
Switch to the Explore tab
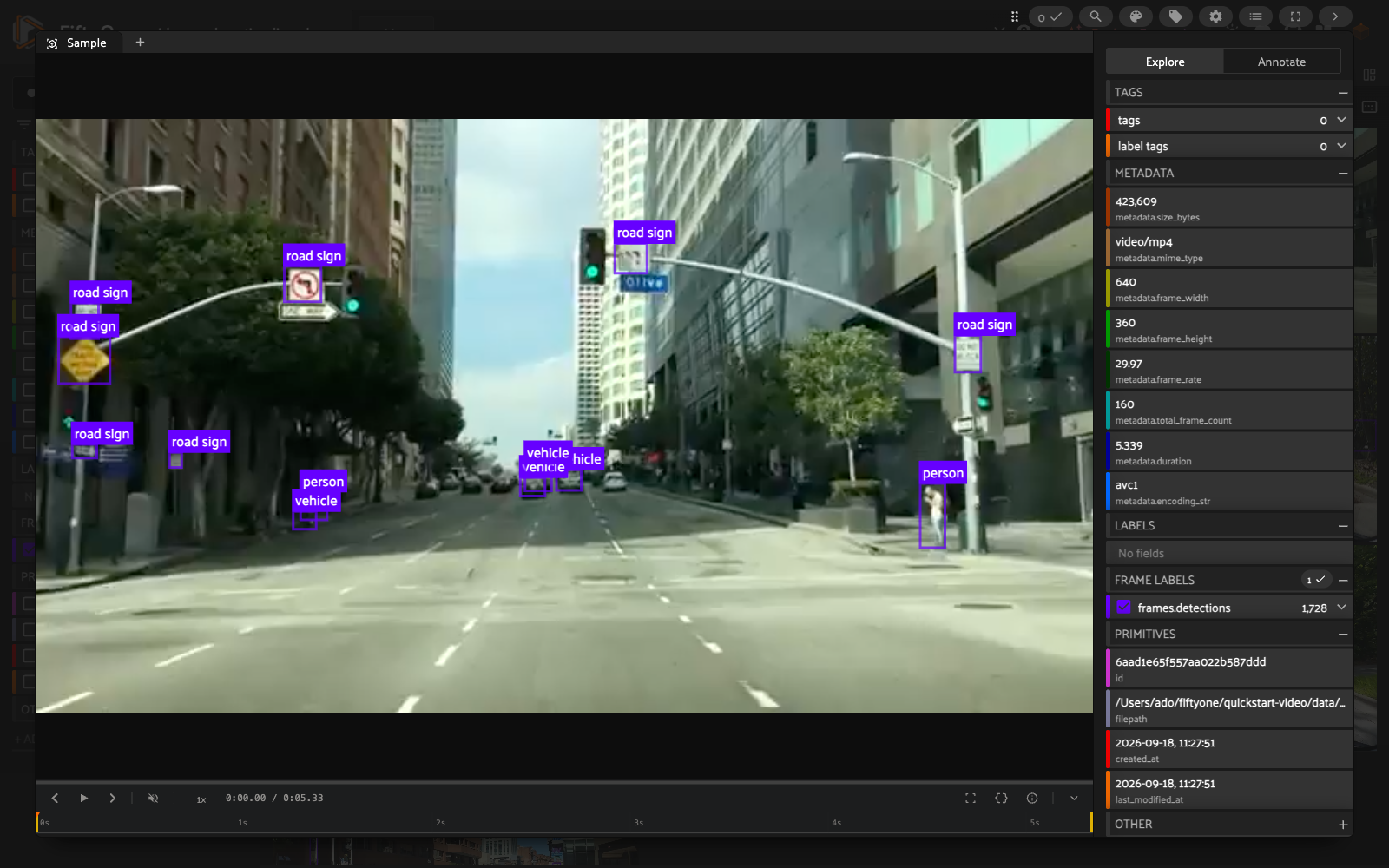pos(1165,62)
